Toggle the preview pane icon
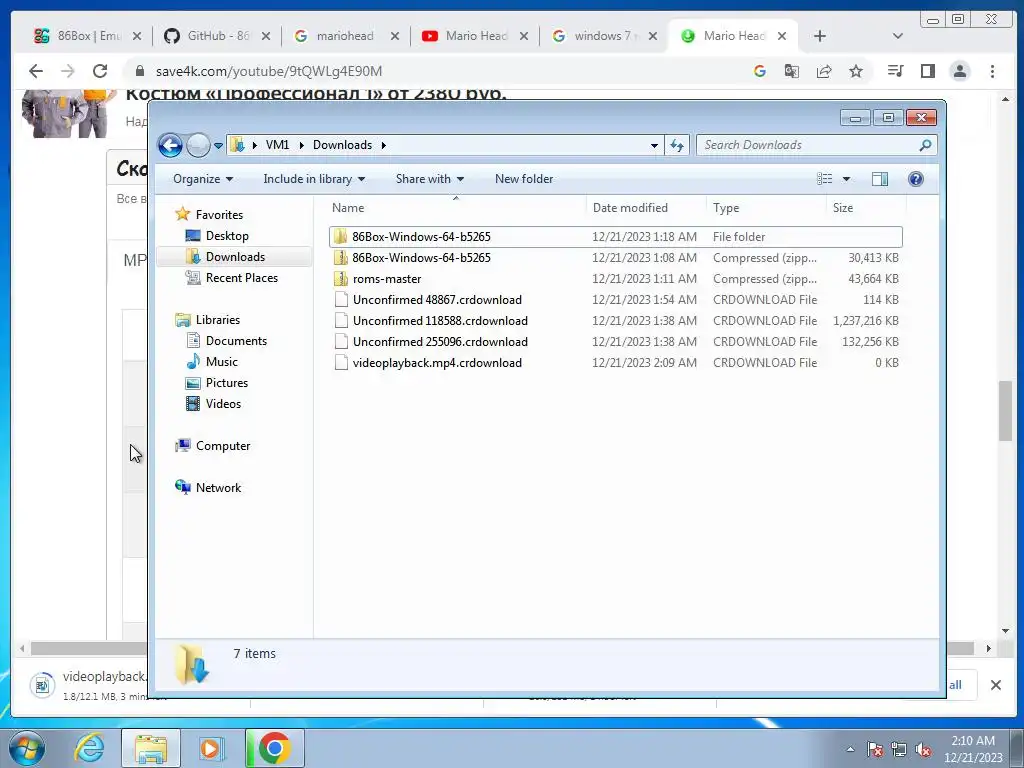The image size is (1024, 768). [880, 179]
